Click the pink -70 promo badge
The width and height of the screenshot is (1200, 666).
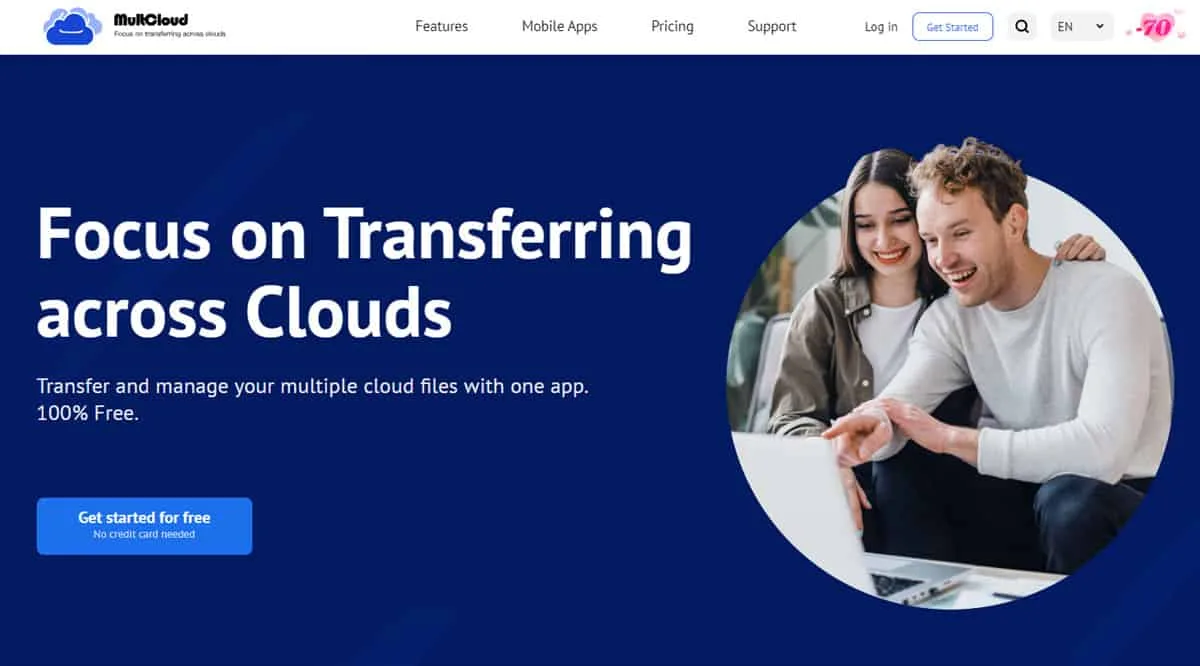point(1154,27)
